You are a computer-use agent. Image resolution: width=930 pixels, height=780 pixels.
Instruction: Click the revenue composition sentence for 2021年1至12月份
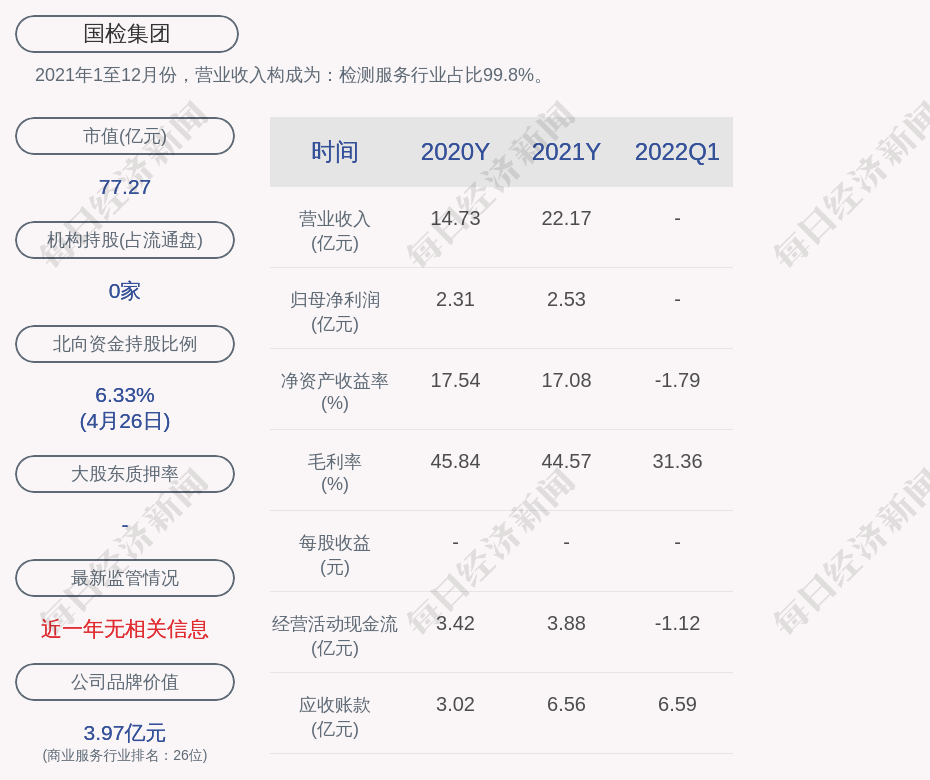coord(289,75)
